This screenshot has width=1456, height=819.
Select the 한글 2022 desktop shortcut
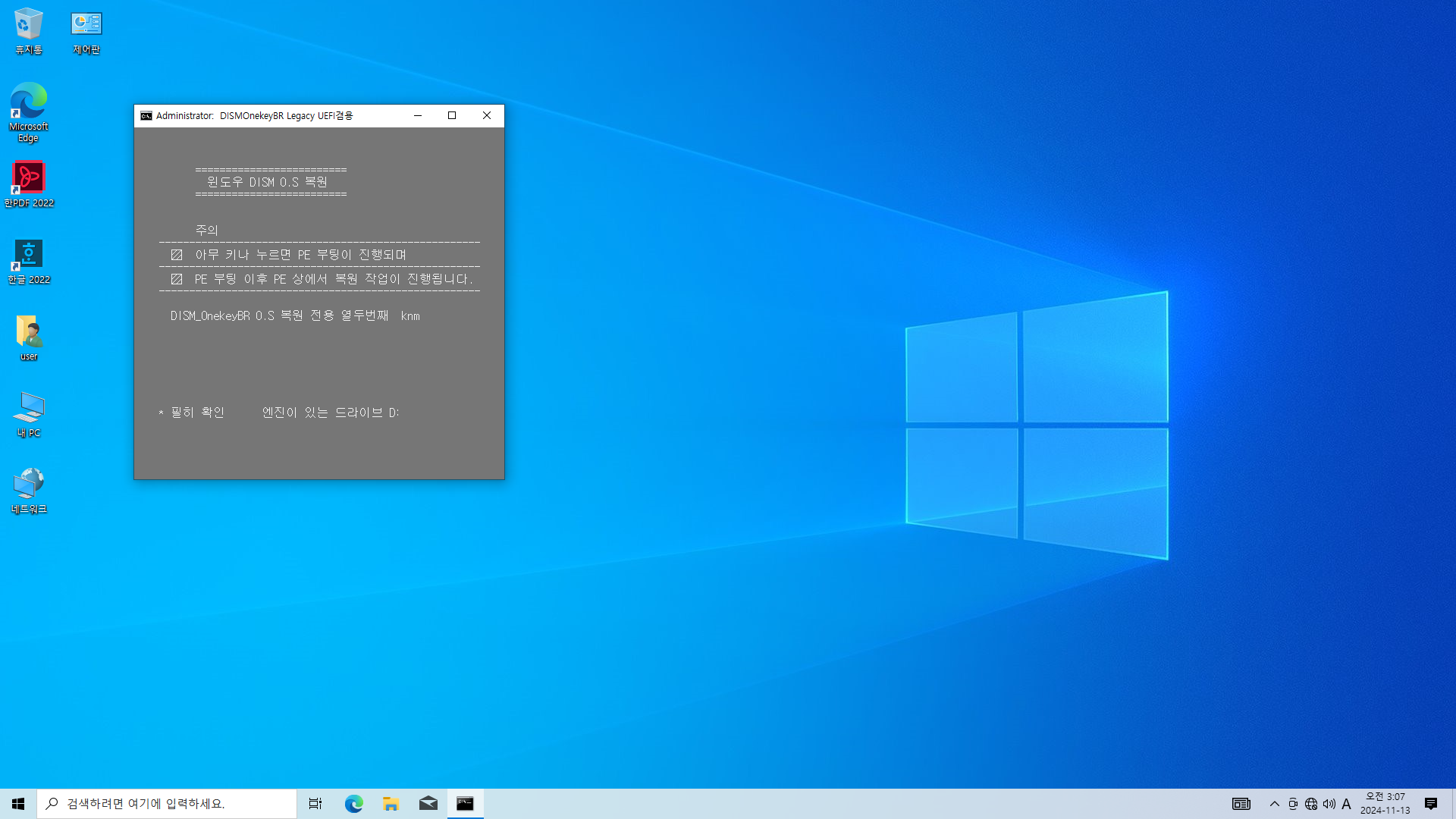click(x=29, y=262)
